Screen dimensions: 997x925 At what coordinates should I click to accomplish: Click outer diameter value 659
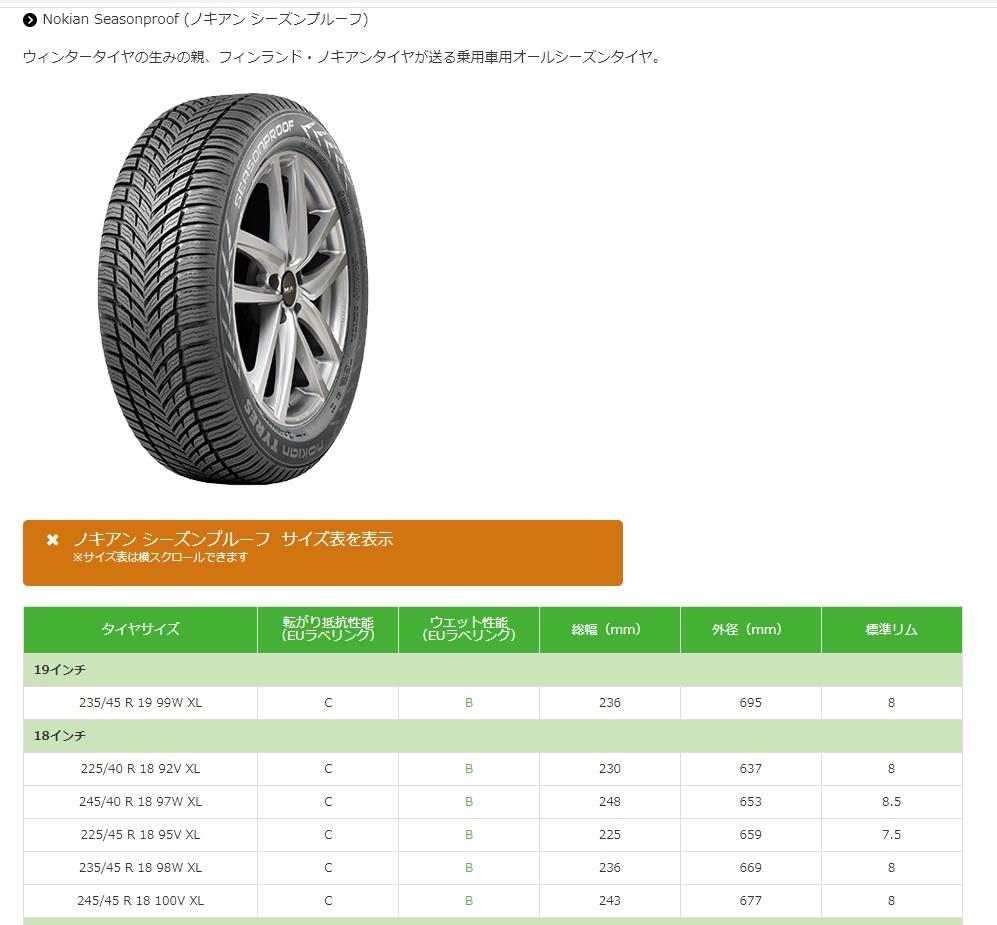pyautogui.click(x=751, y=835)
